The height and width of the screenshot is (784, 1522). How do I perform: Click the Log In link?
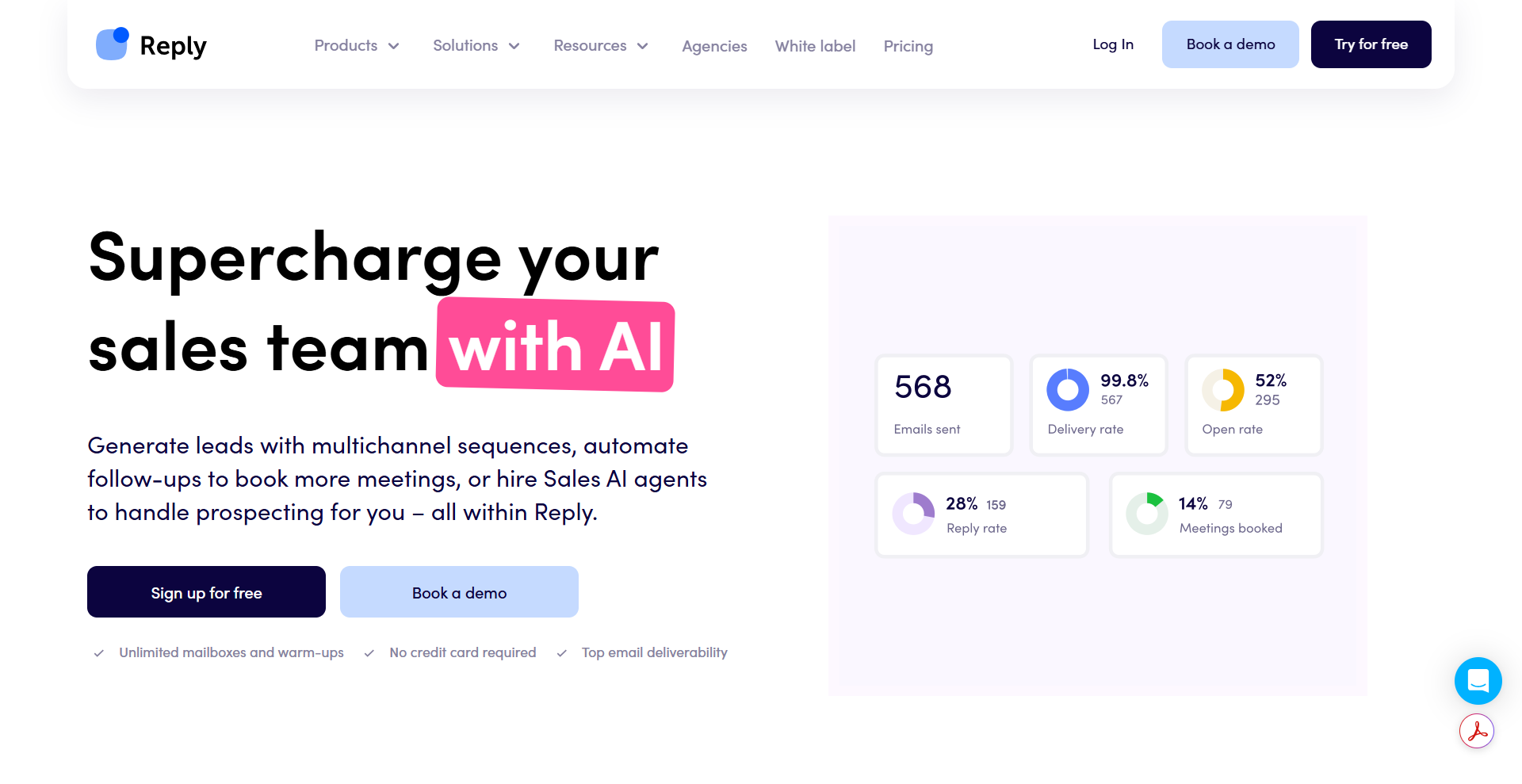click(1113, 44)
